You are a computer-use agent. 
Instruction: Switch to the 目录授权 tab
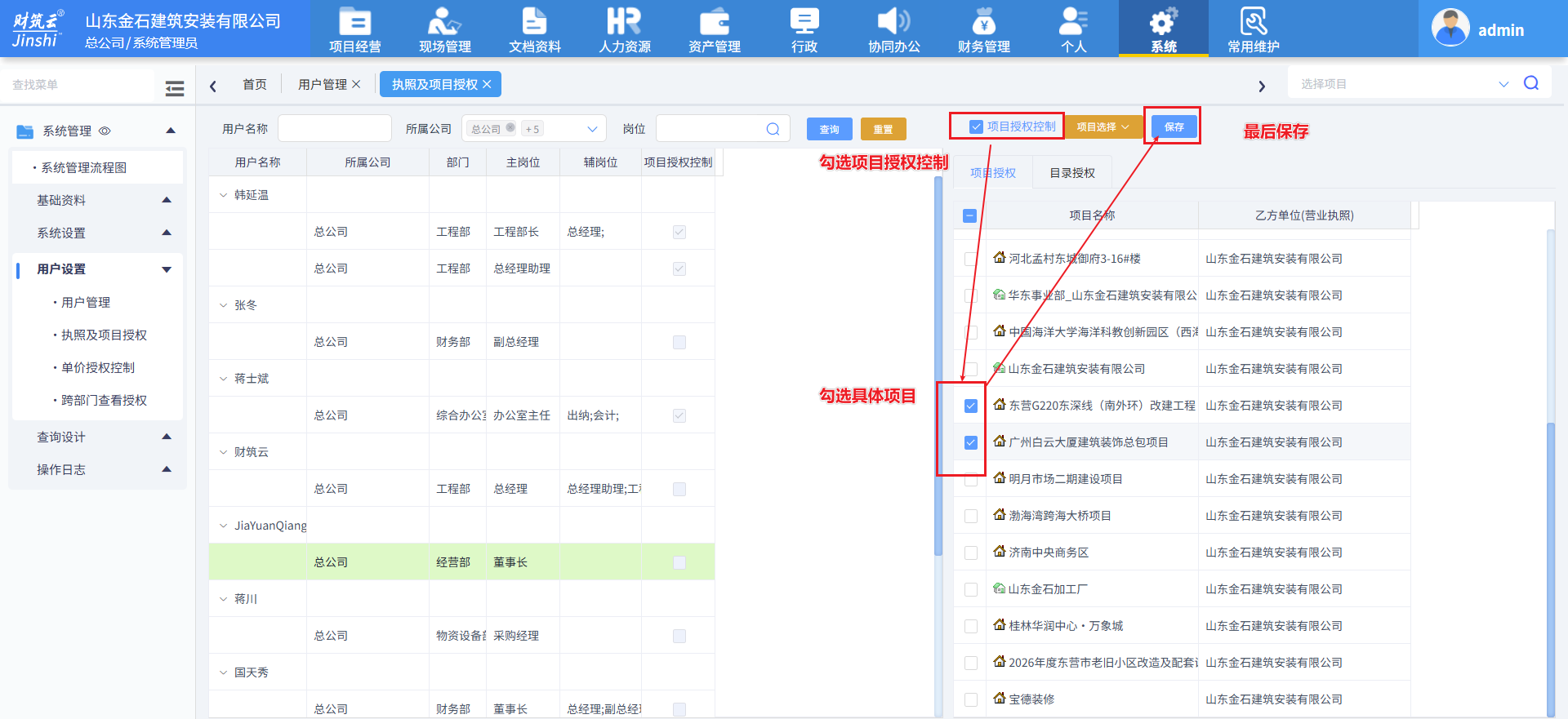pyautogui.click(x=1072, y=172)
